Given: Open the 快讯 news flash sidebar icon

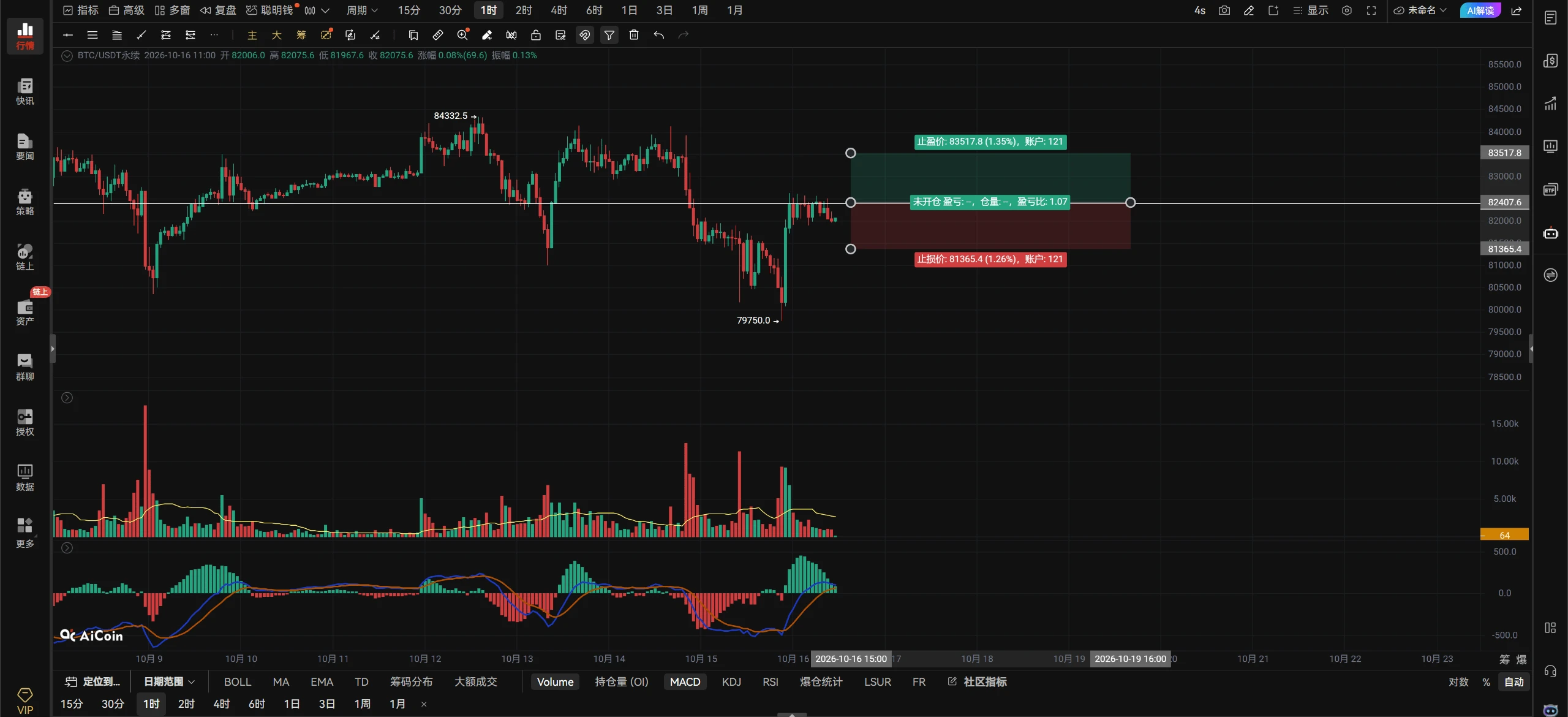Looking at the screenshot, I should click(25, 92).
